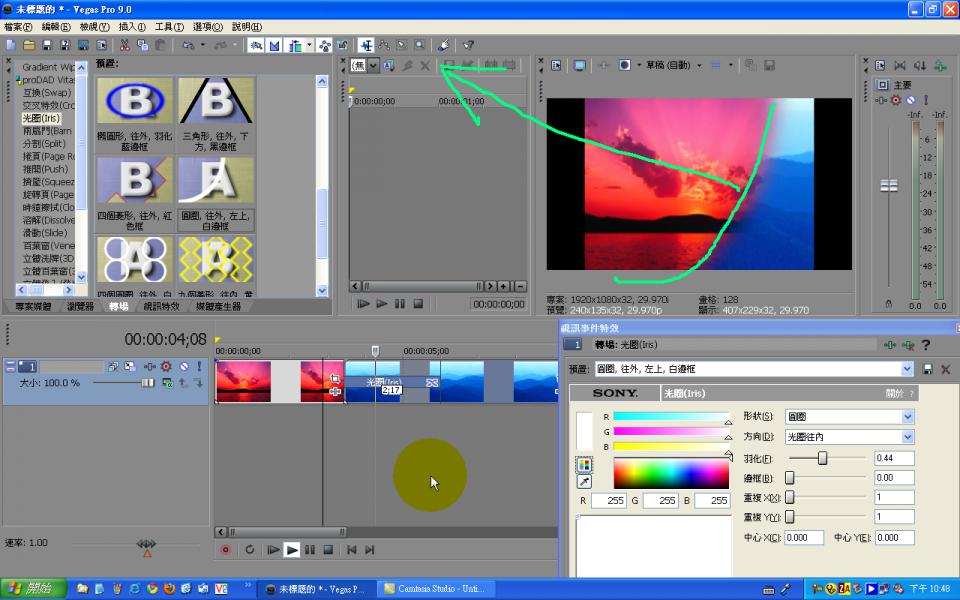The width and height of the screenshot is (960, 600).
Task: Click the Save project icon
Action: coord(48,45)
